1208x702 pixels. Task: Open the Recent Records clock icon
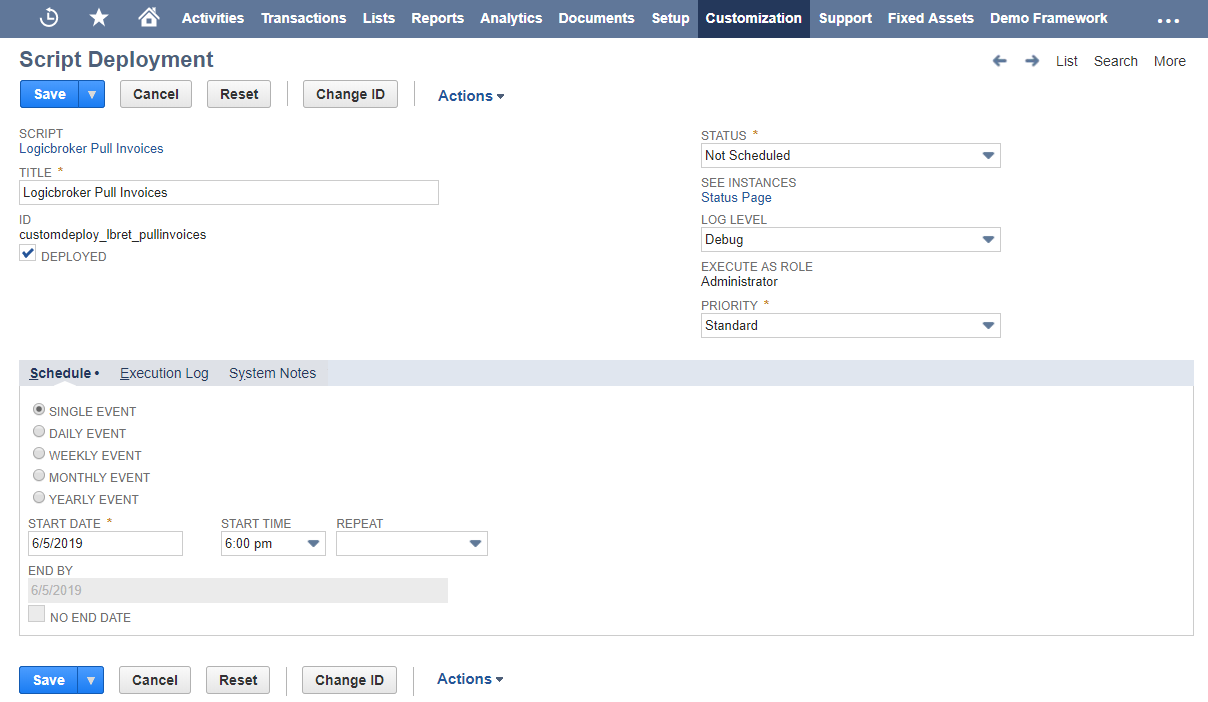49,18
